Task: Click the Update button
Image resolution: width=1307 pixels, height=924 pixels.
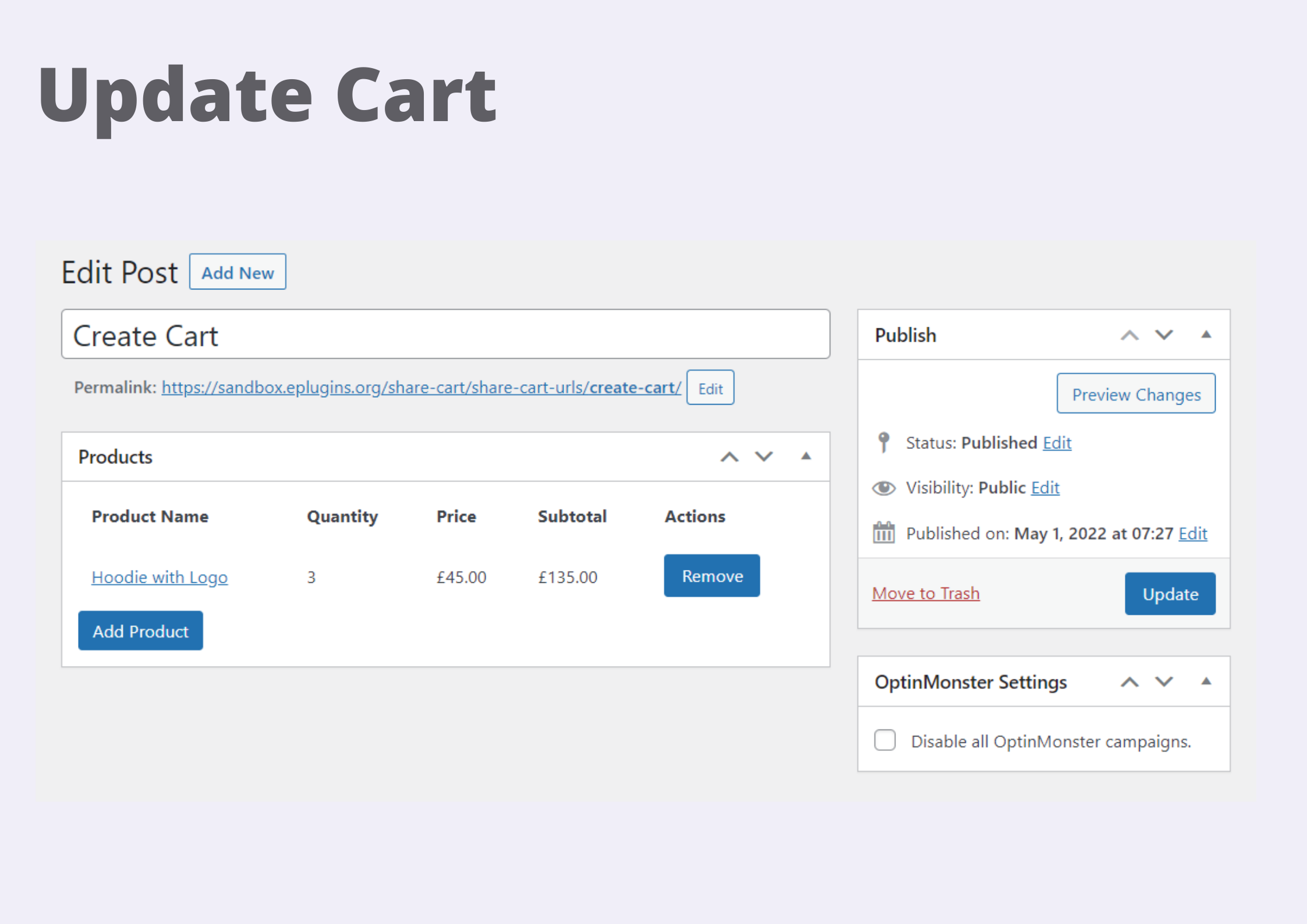Action: click(x=1170, y=593)
